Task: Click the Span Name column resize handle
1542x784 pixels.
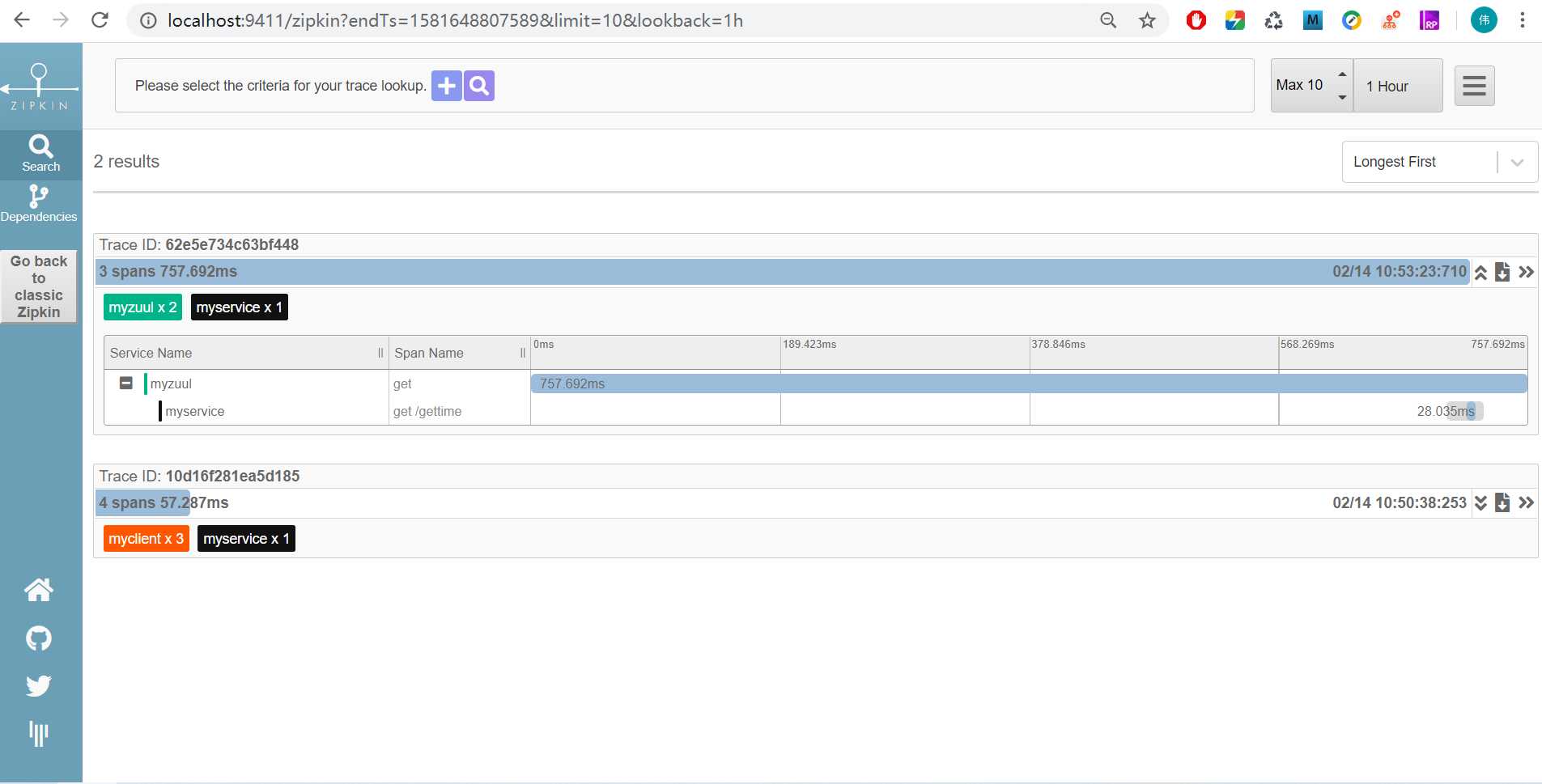Action: coord(523,353)
